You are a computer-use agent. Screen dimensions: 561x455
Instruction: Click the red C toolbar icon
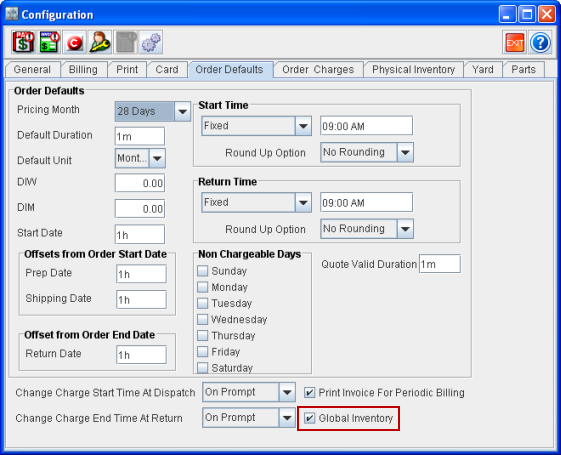74,42
